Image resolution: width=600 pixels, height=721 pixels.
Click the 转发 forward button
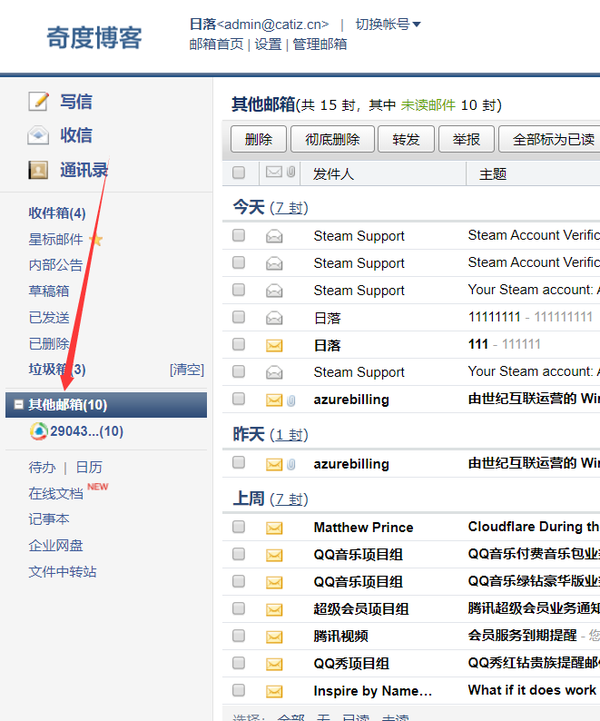tap(406, 139)
